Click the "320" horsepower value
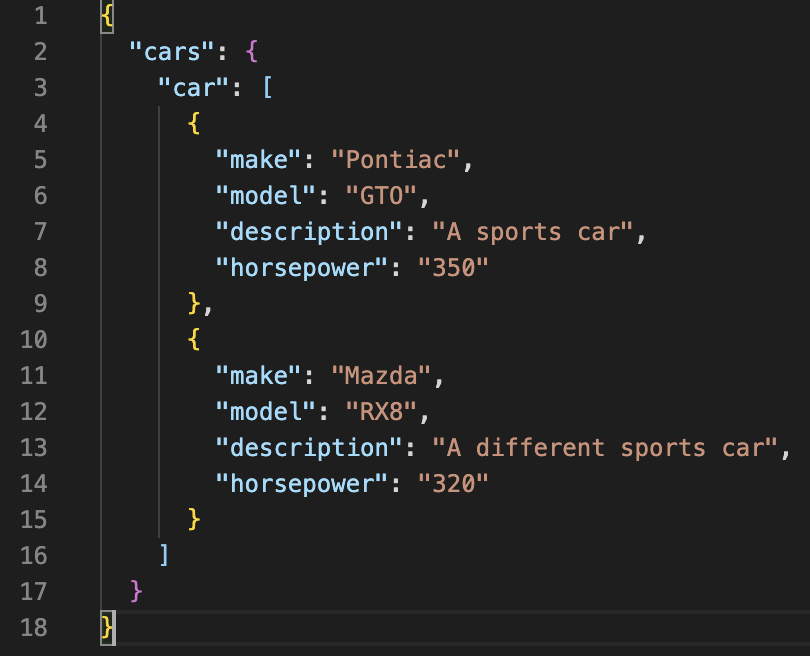The height and width of the screenshot is (656, 810). tap(453, 483)
